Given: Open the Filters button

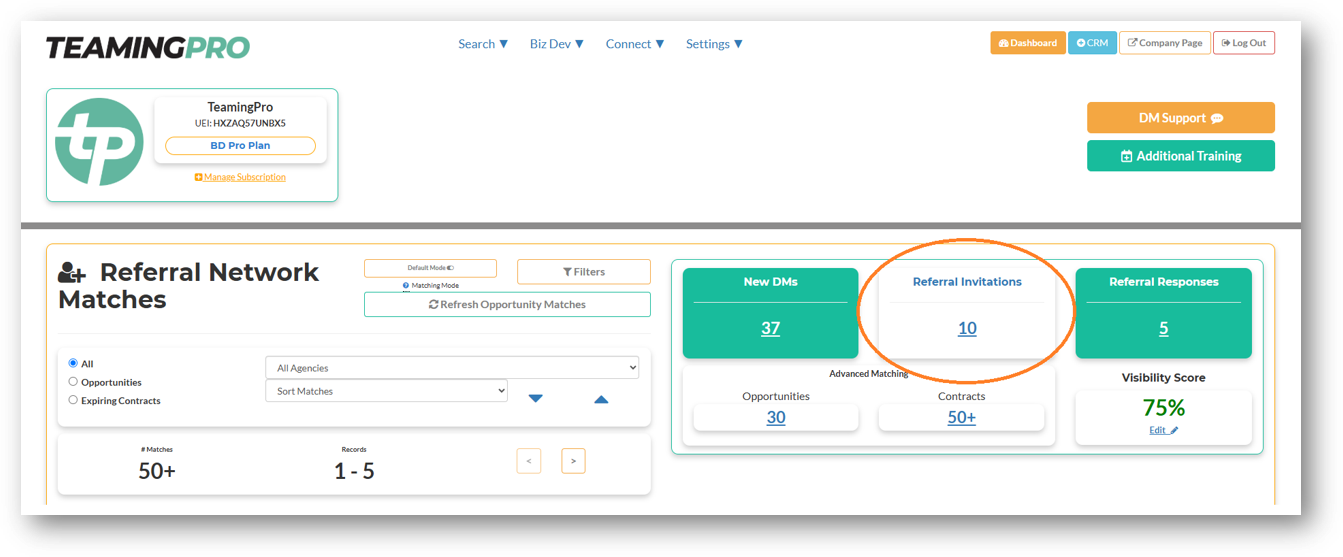Looking at the screenshot, I should [584, 272].
